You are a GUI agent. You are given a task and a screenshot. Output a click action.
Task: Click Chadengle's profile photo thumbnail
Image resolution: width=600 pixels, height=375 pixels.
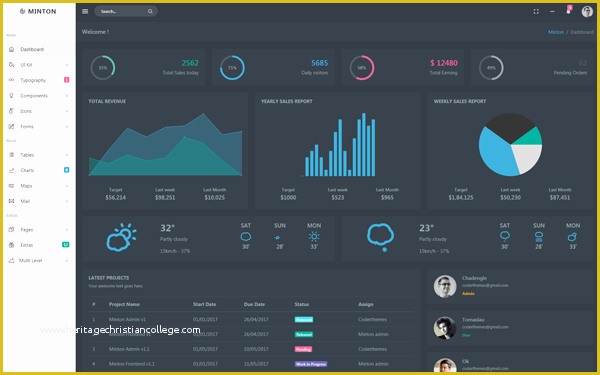(445, 286)
